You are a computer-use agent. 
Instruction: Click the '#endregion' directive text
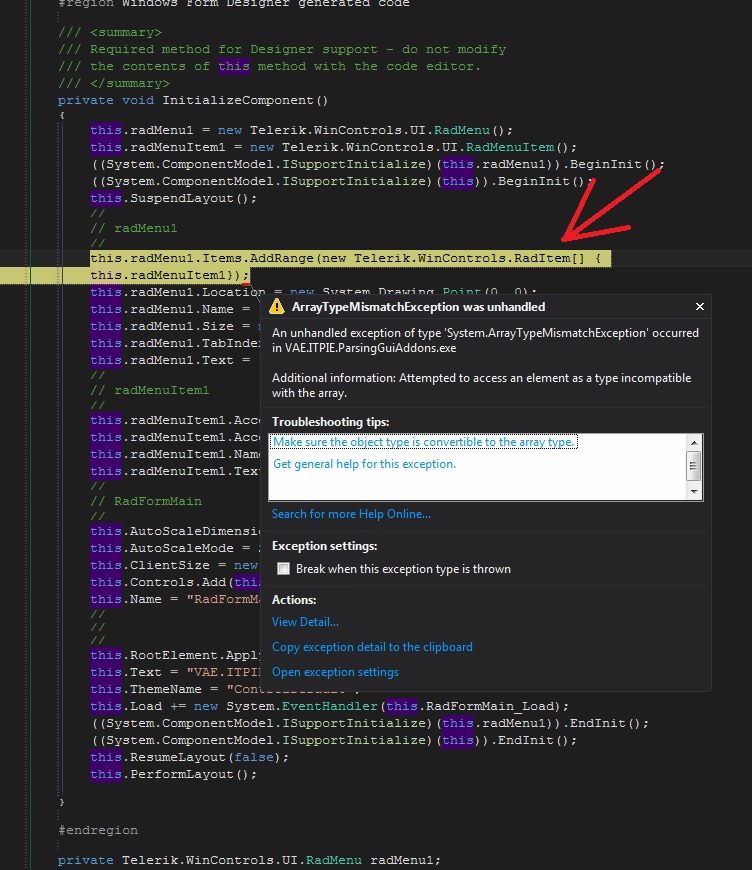tap(98, 830)
